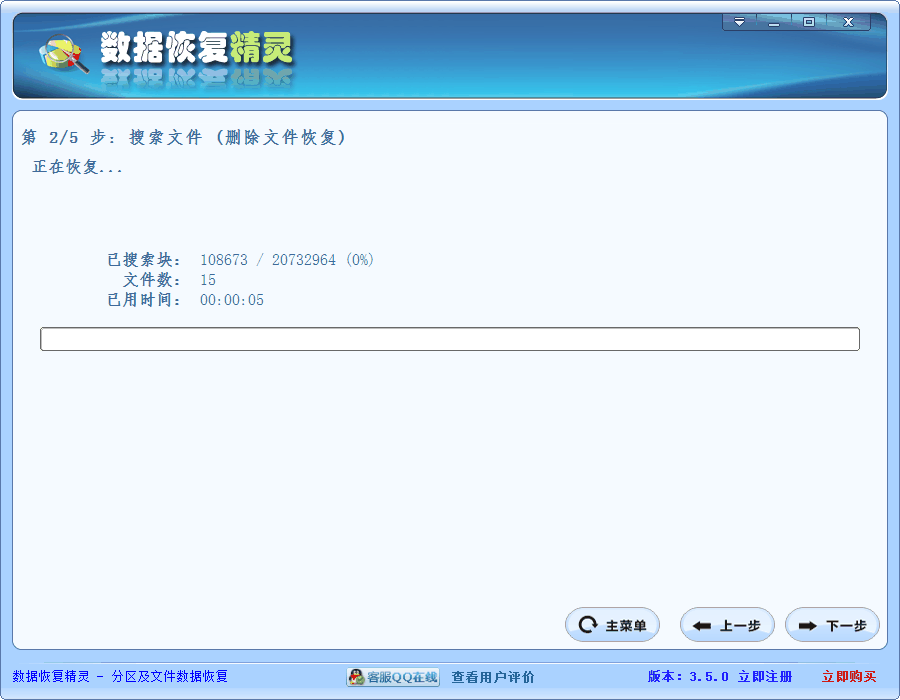Open the 客服QQ在线 support button
This screenshot has height=700, width=900.
[x=393, y=677]
